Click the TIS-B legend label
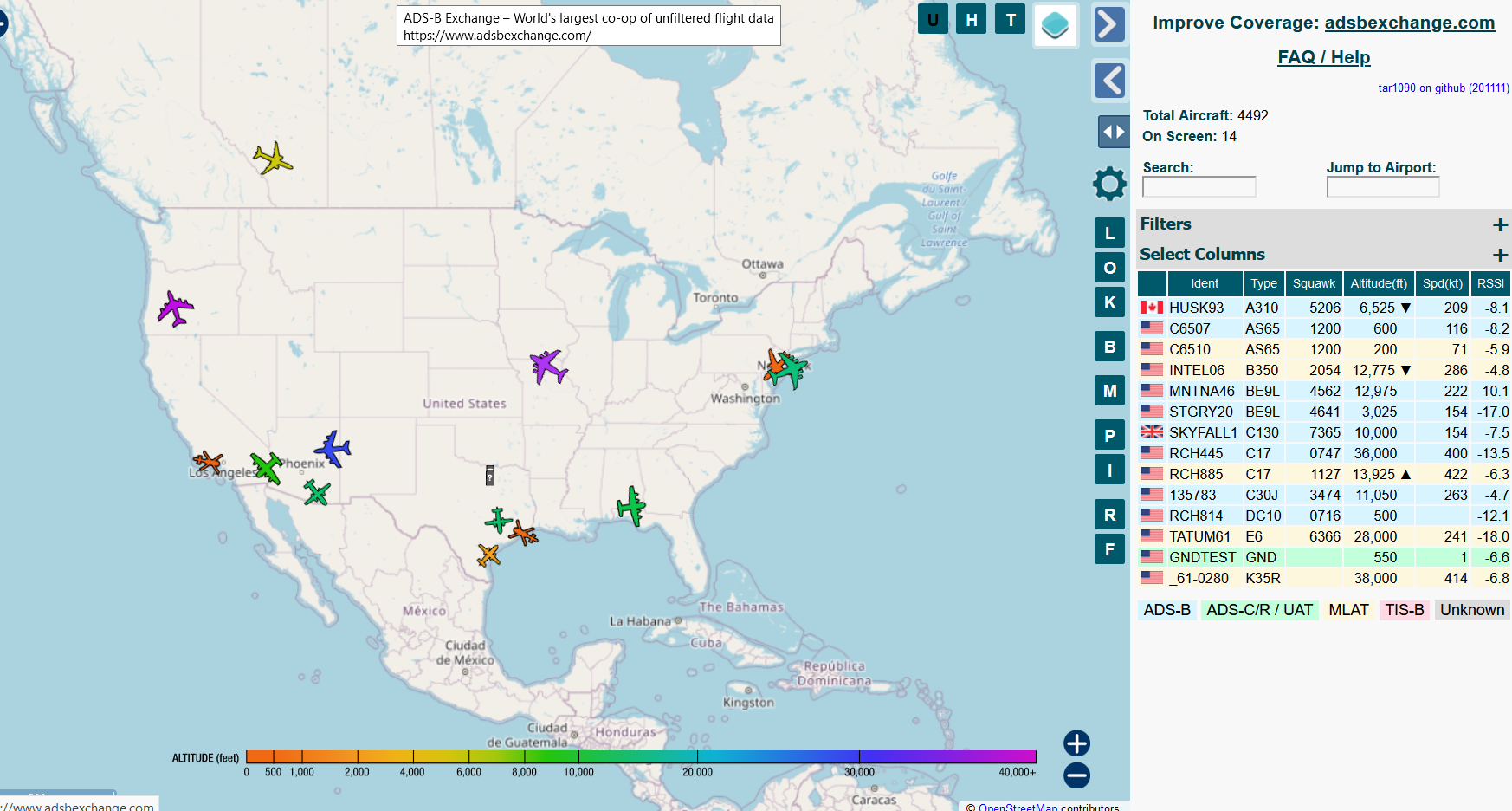Screen dimensions: 1512x811 click(x=1404, y=610)
